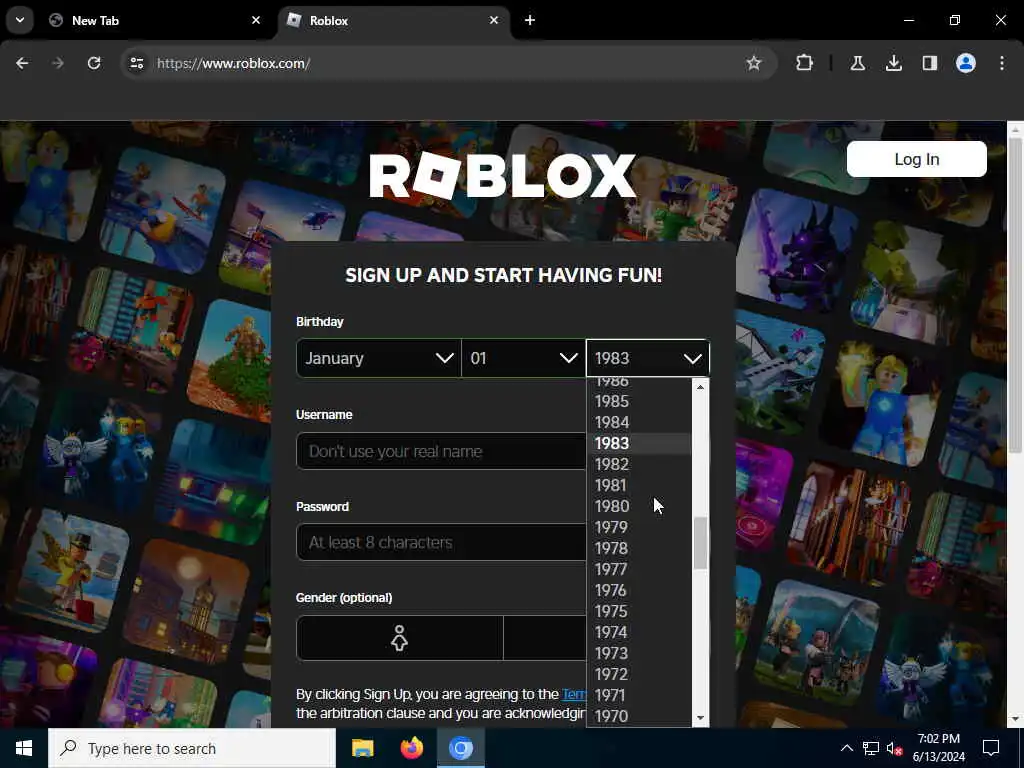Open a new browser tab with plus
The image size is (1024, 768).
(x=530, y=20)
